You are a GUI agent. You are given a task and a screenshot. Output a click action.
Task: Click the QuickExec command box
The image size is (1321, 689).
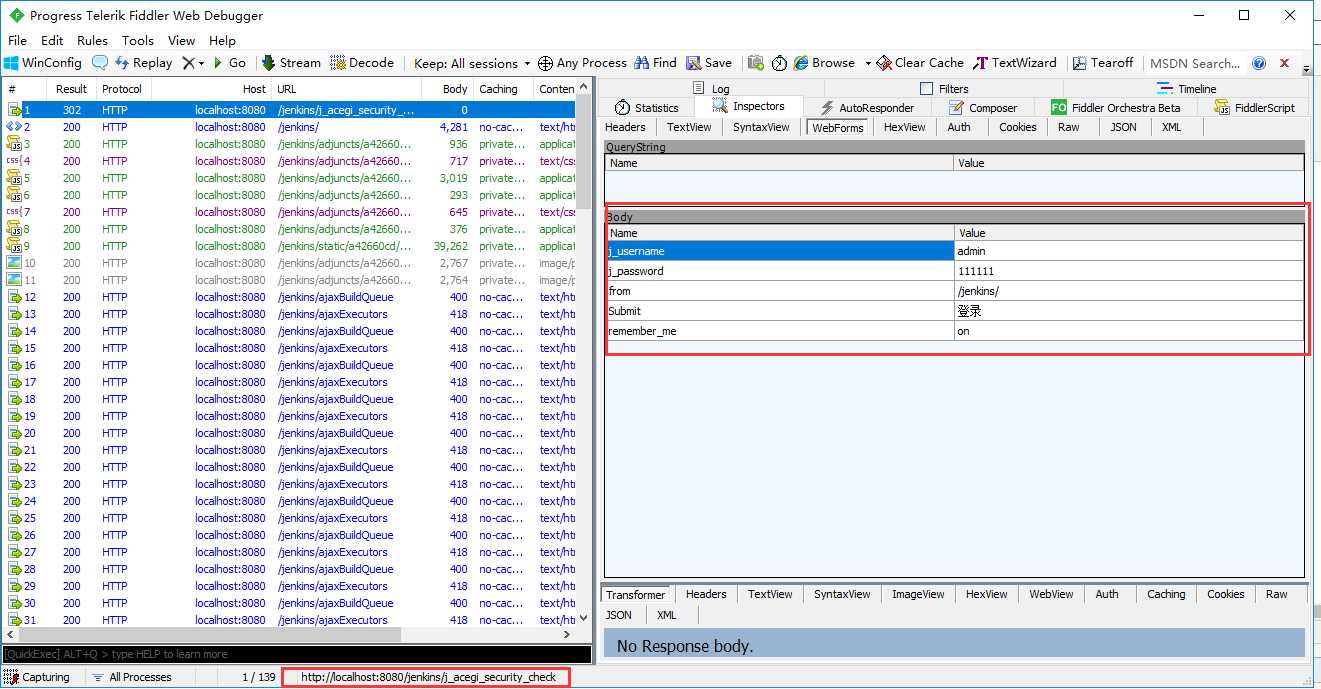coord(297,654)
